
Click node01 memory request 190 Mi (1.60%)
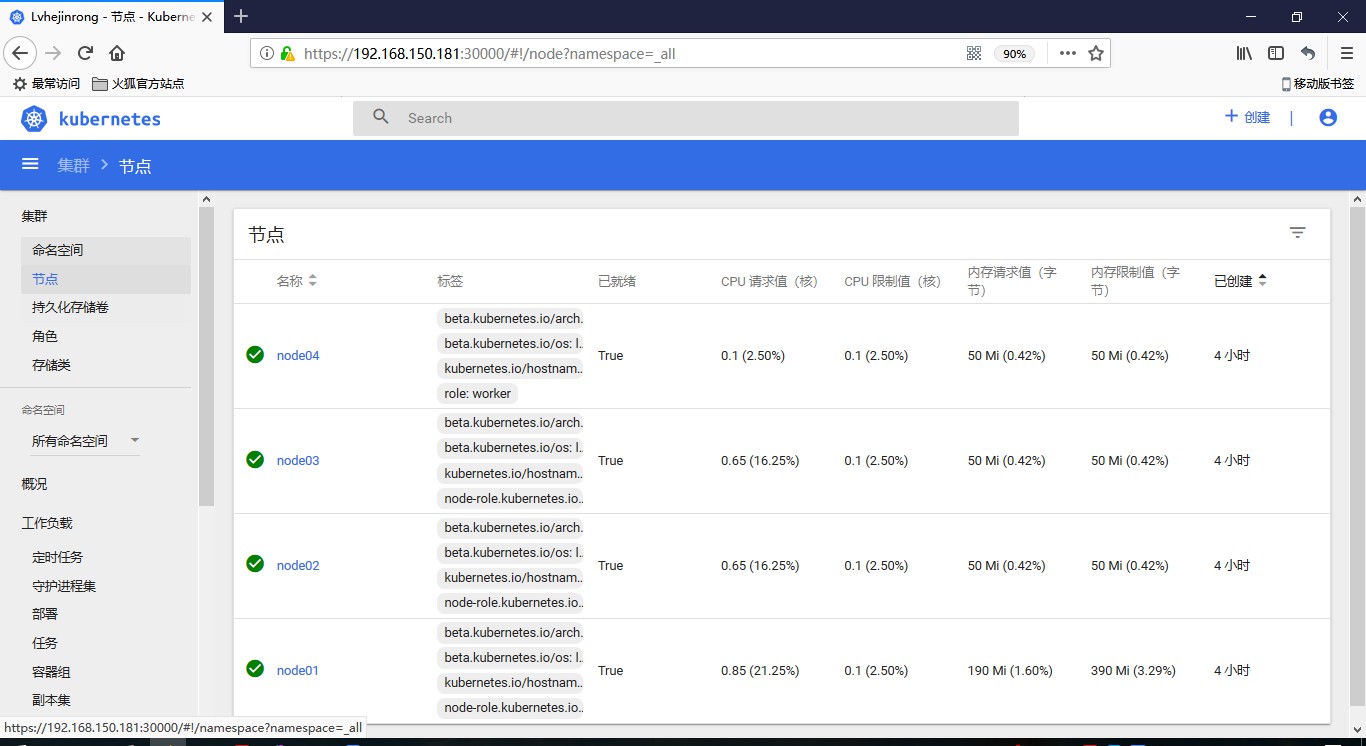pyautogui.click(x=1010, y=670)
